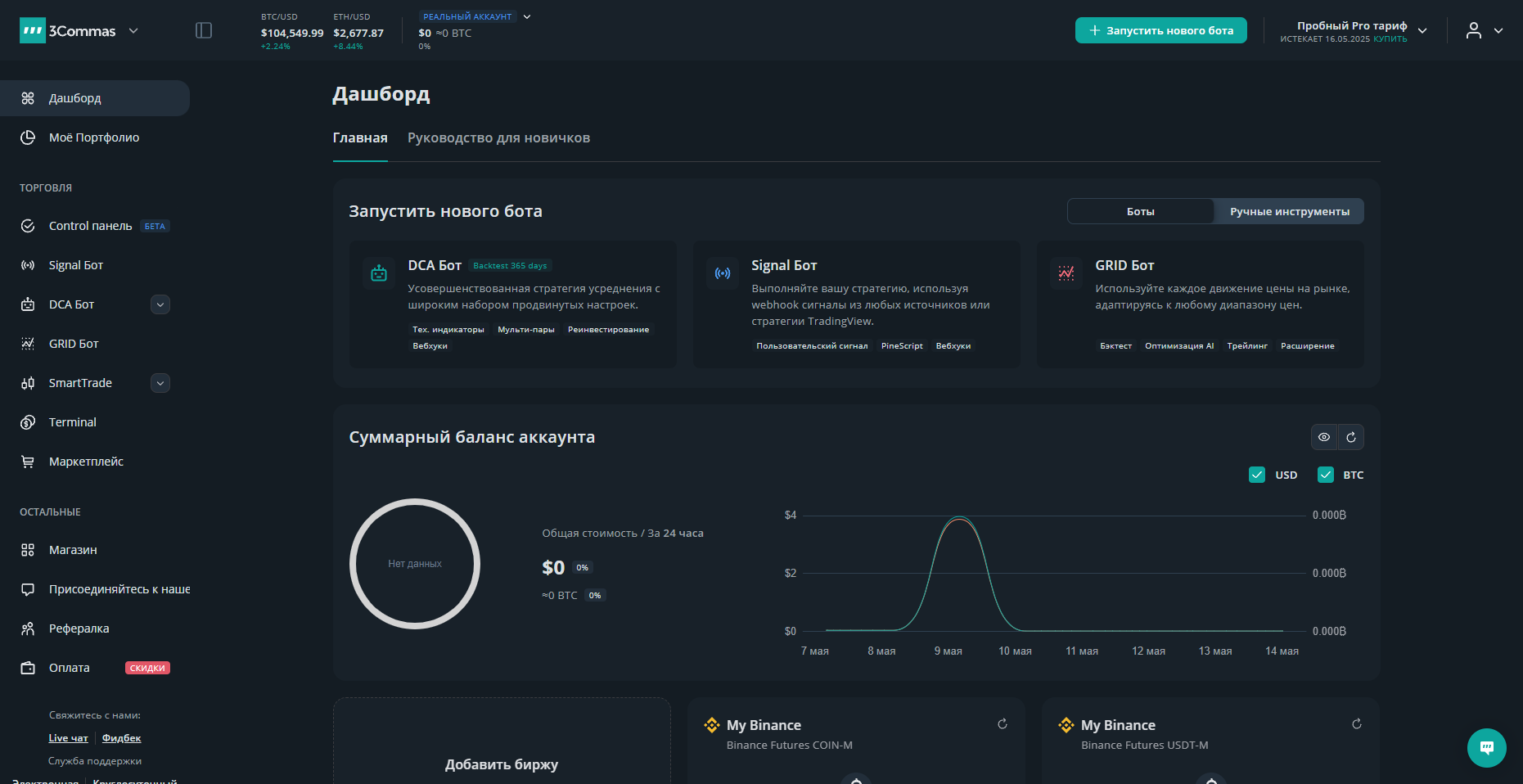Click the DCA Bot robot sidebar icon
The width and height of the screenshot is (1523, 784).
pyautogui.click(x=28, y=304)
